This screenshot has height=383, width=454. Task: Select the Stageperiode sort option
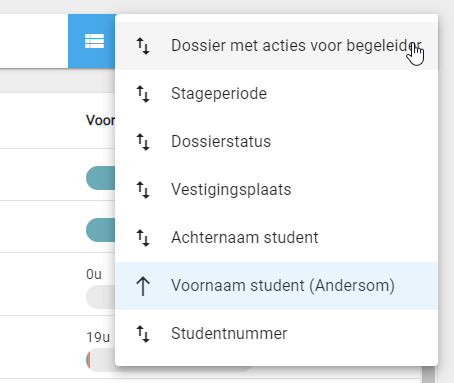(x=276, y=94)
